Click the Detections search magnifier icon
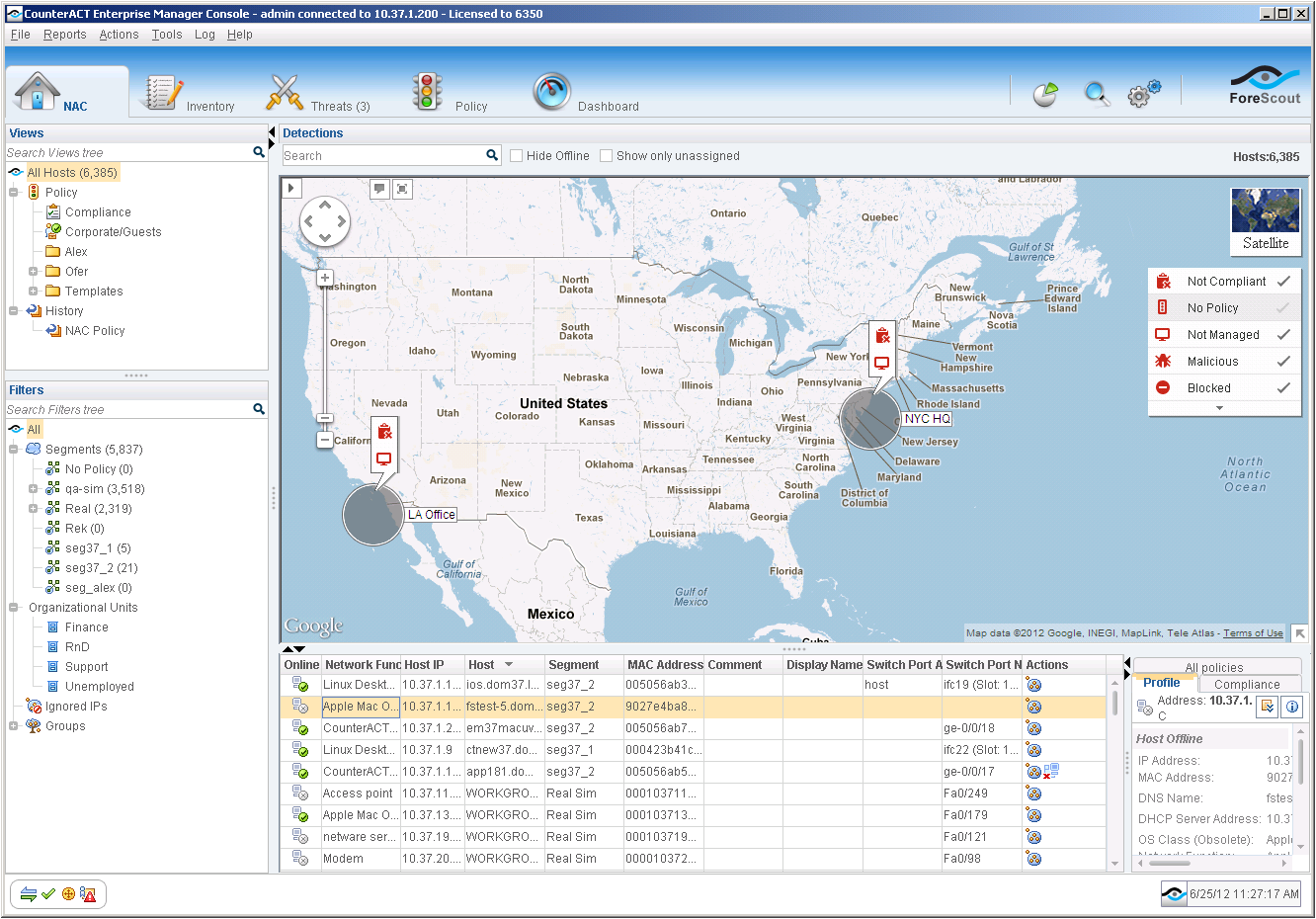This screenshot has width=1316, height=919. coord(492,155)
